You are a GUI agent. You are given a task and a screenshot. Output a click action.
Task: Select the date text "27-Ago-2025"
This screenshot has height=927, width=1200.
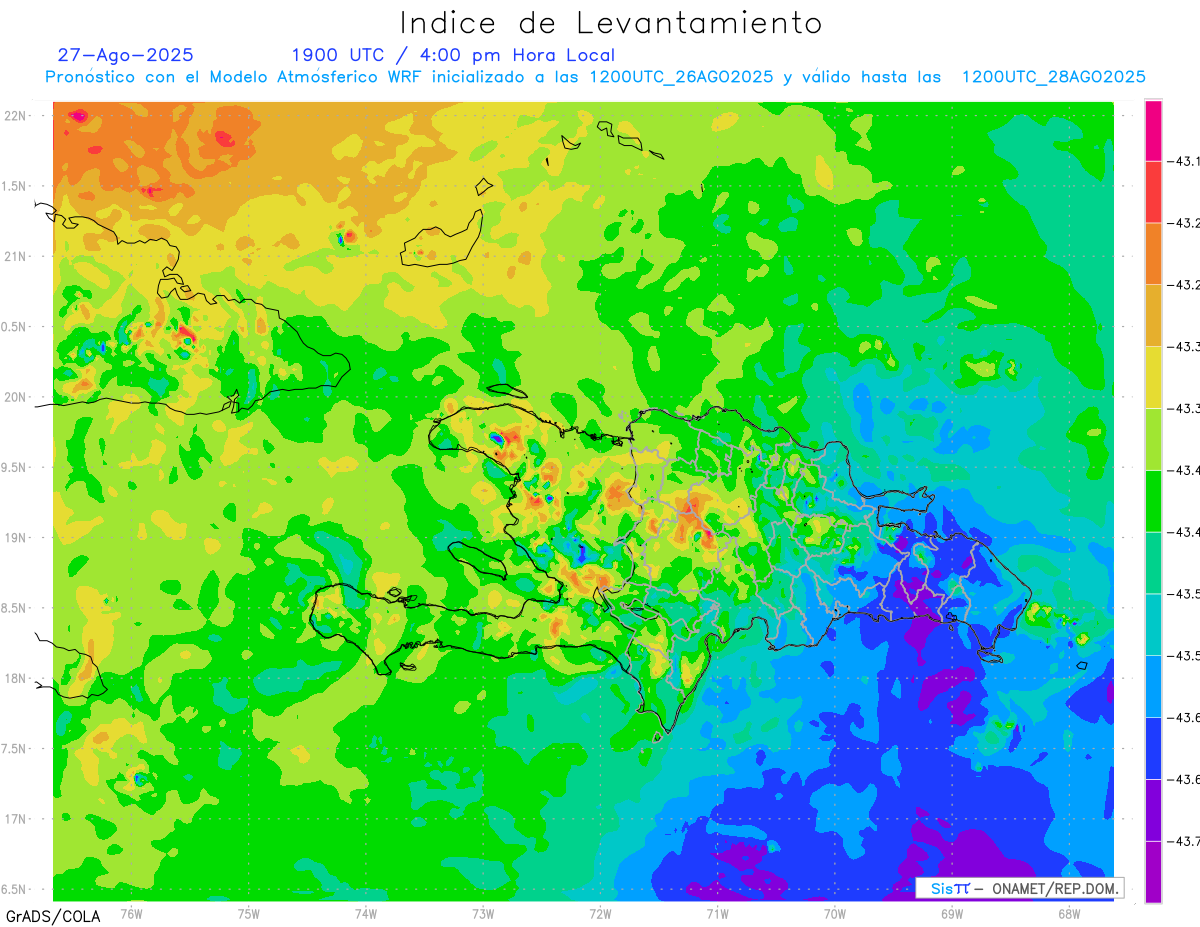coord(125,55)
